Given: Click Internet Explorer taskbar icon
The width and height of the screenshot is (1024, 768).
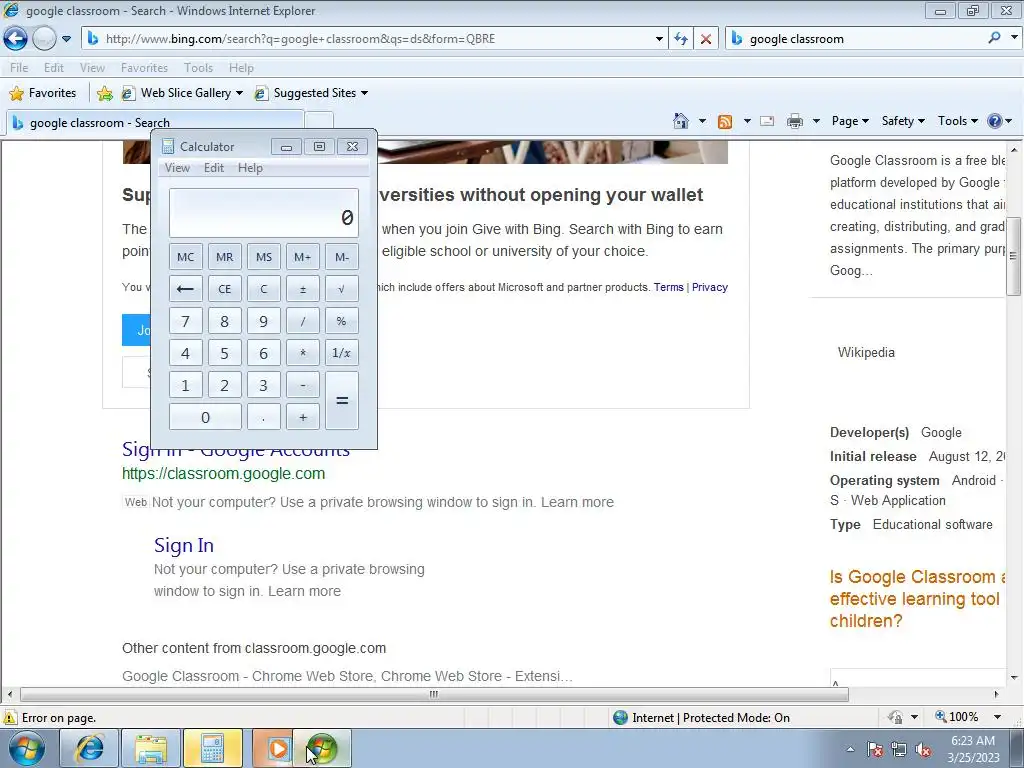Looking at the screenshot, I should click(89, 748).
